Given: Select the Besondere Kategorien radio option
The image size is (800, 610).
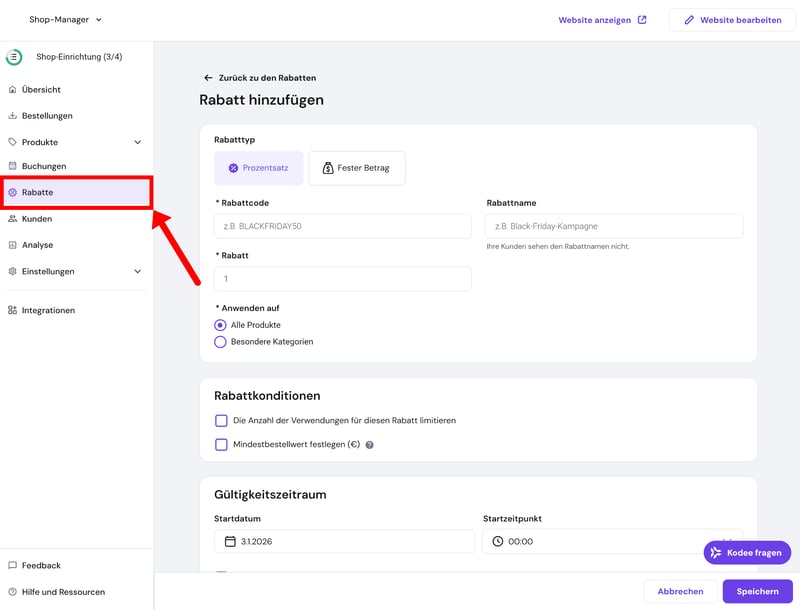Looking at the screenshot, I should [220, 342].
